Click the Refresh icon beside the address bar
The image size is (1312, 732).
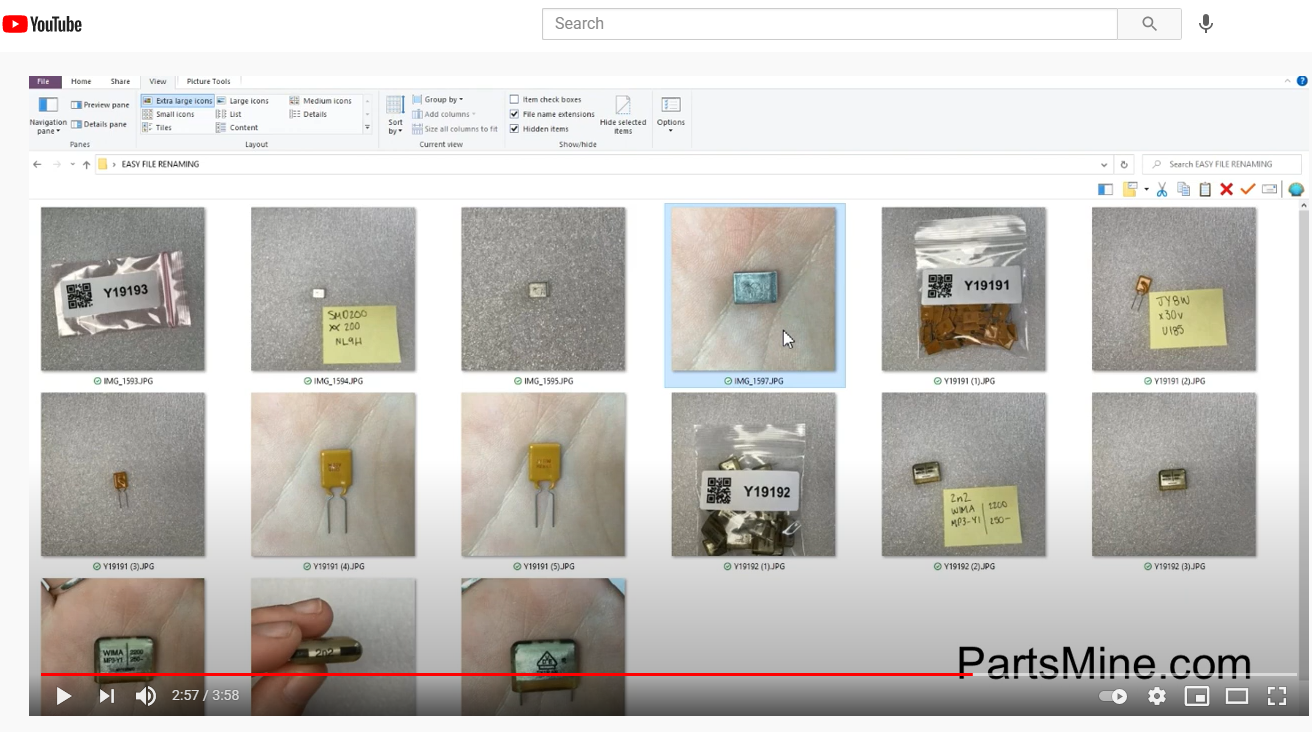point(1122,164)
